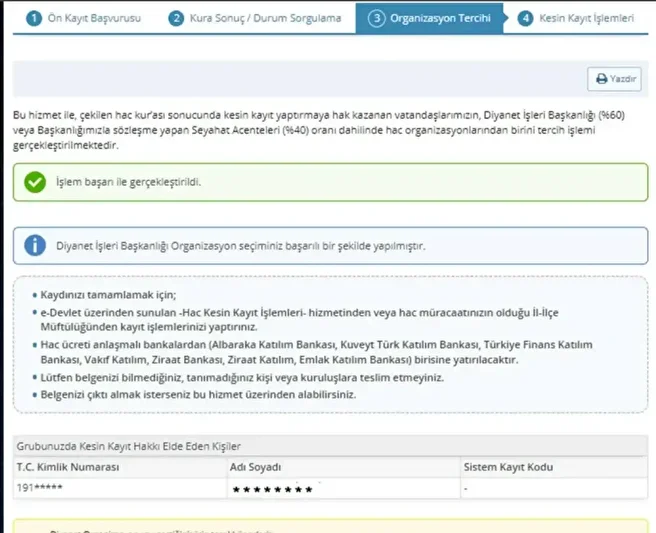656x533 pixels.
Task: Click the blue information icon
Action: [x=35, y=246]
